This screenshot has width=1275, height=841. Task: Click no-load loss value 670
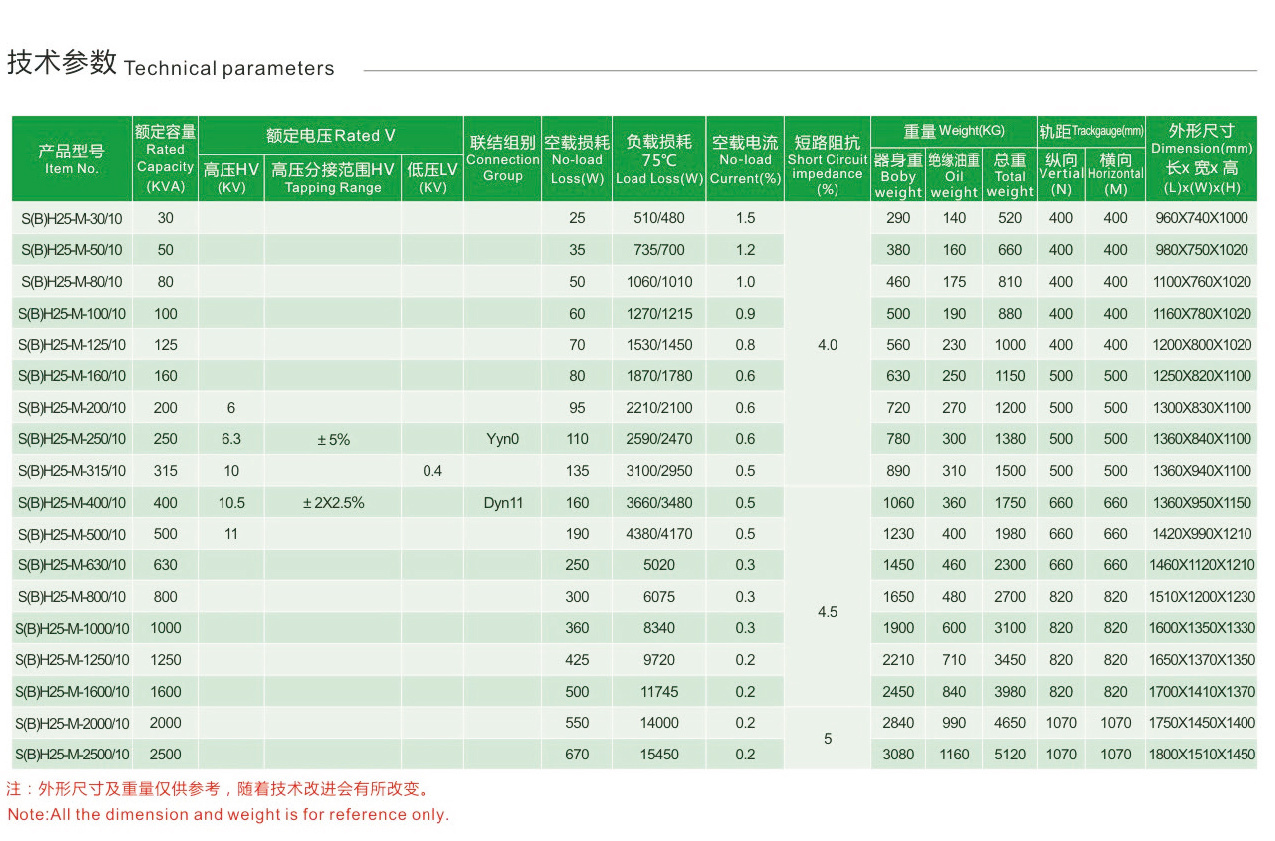(577, 754)
